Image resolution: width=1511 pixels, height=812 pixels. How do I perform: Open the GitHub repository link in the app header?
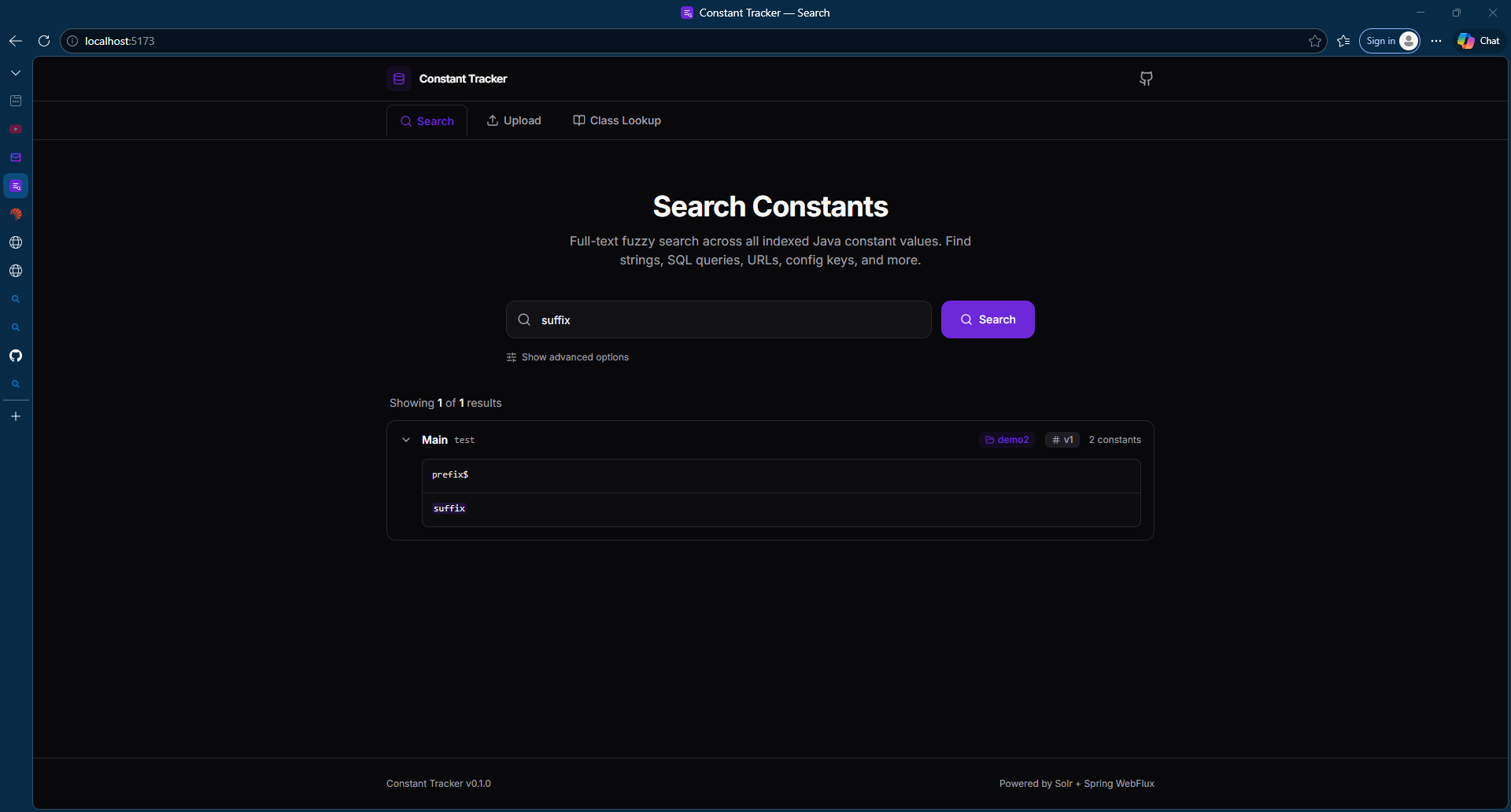click(1145, 79)
